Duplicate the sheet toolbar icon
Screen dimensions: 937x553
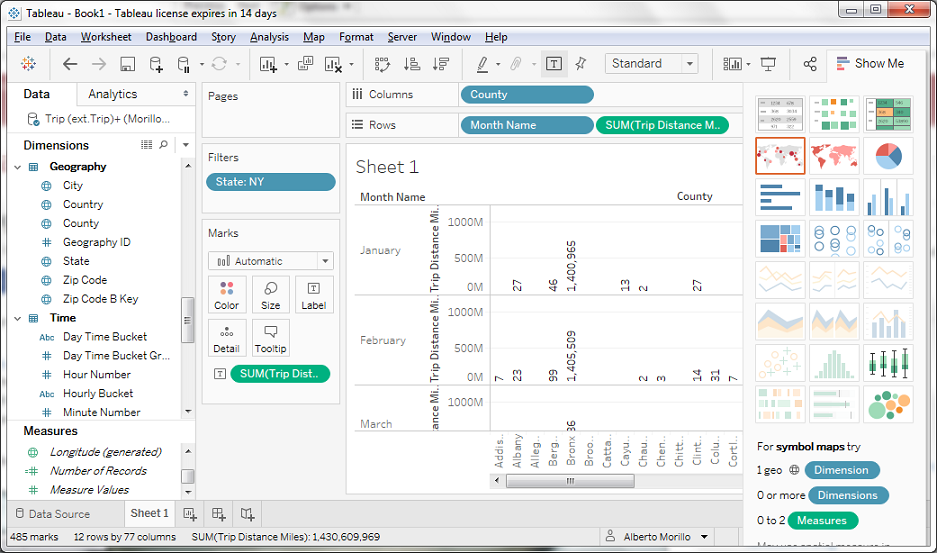305,63
